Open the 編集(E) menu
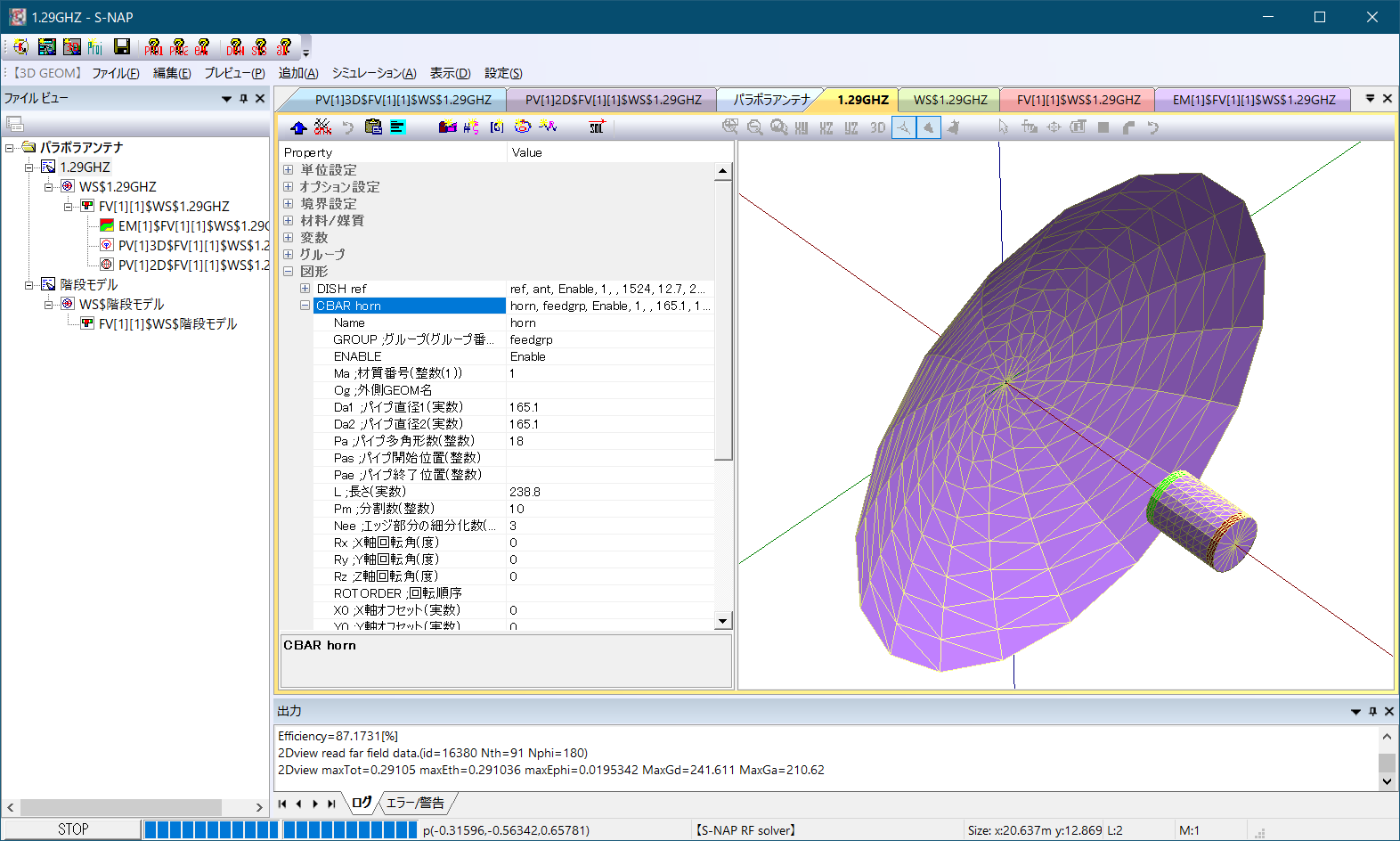This screenshot has width=1400, height=841. (x=172, y=73)
